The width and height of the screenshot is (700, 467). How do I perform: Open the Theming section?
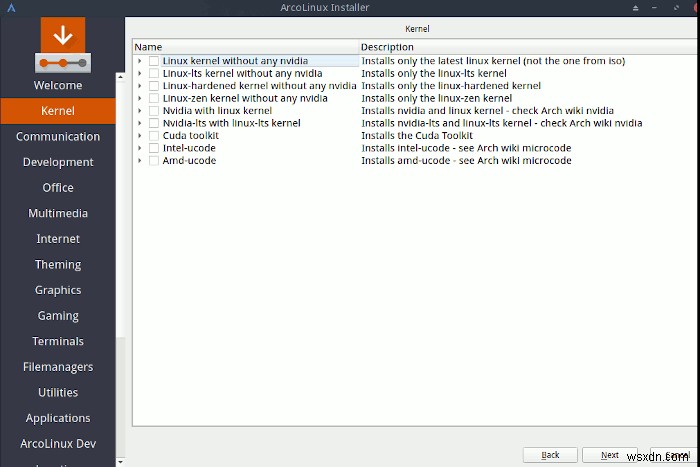pyautogui.click(x=58, y=264)
